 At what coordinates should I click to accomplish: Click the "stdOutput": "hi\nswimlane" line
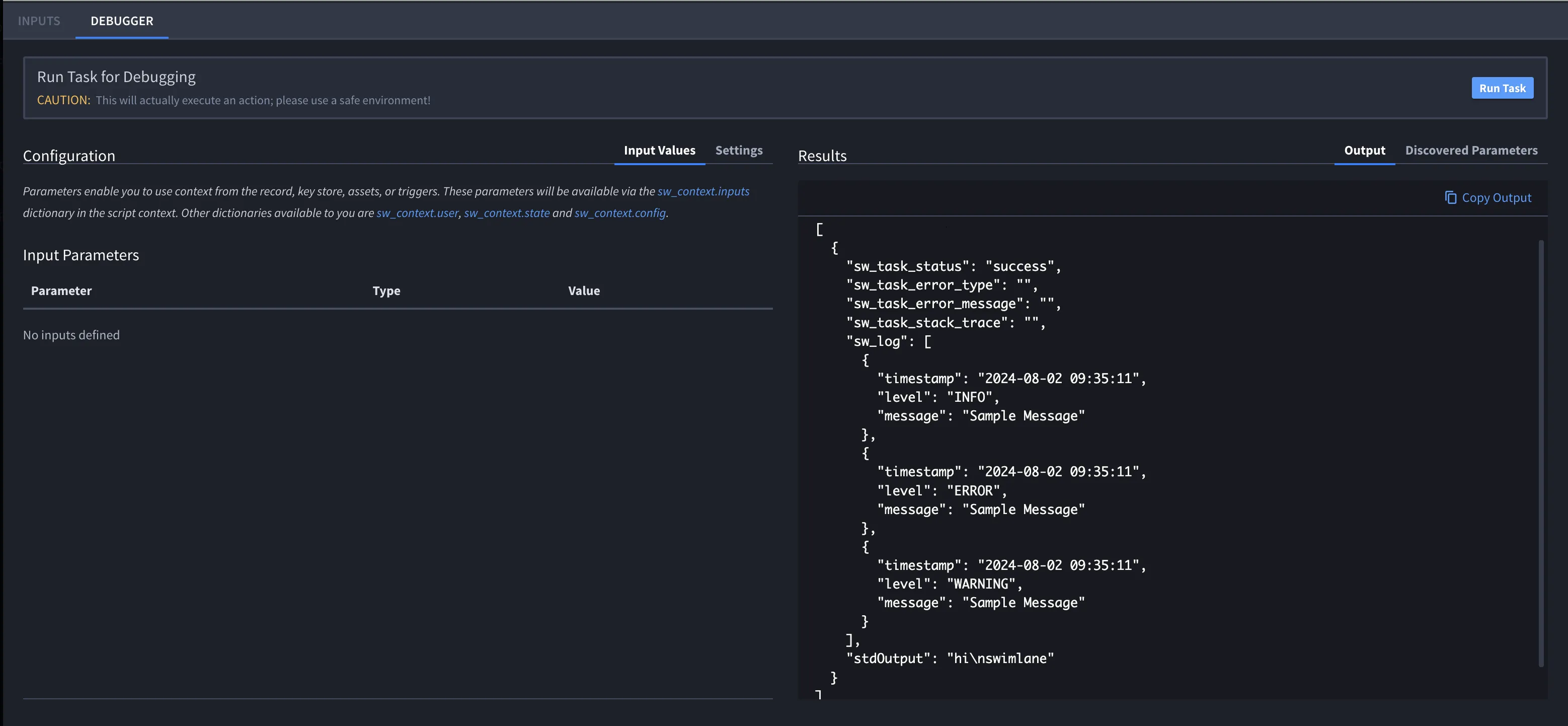pos(950,659)
